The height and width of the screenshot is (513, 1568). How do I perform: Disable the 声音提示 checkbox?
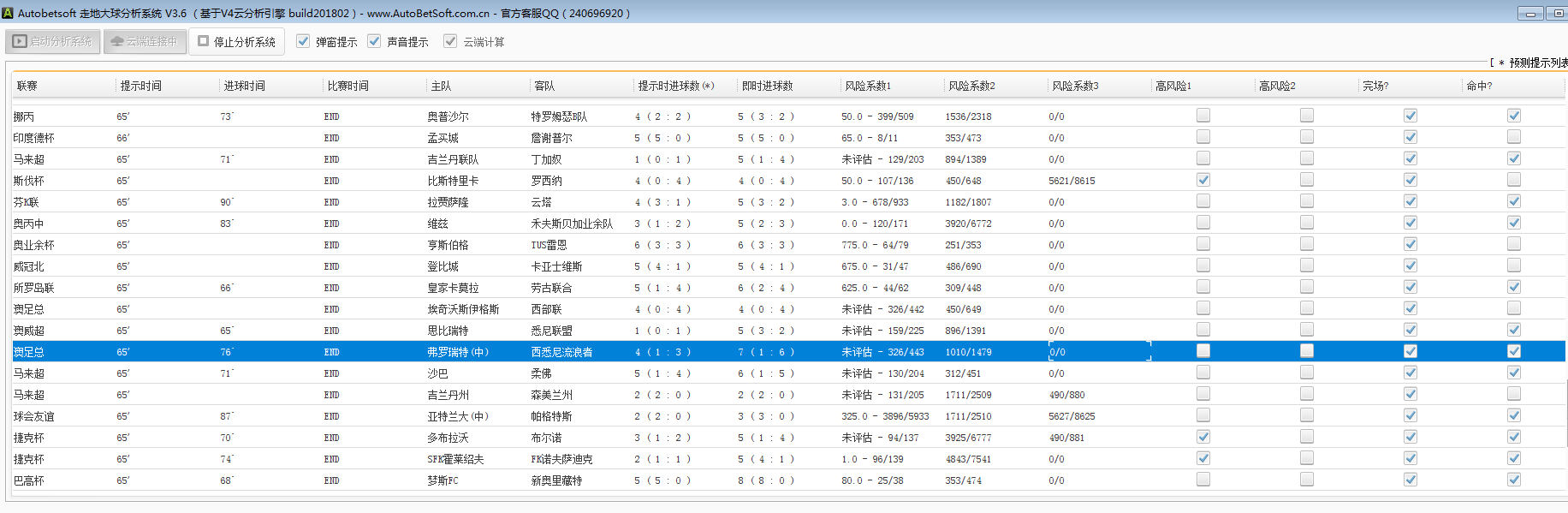click(x=374, y=41)
